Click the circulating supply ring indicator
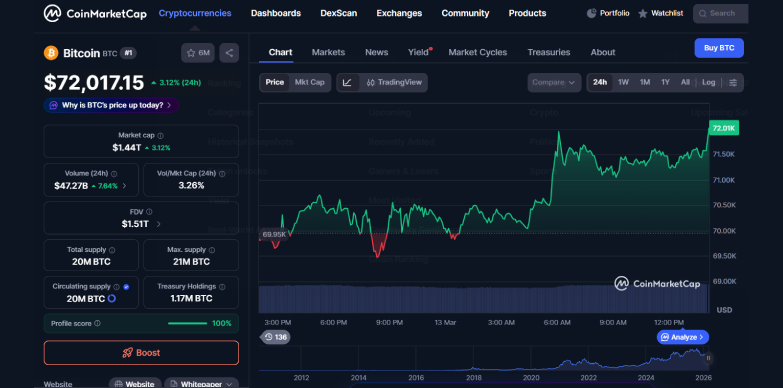 tap(112, 299)
